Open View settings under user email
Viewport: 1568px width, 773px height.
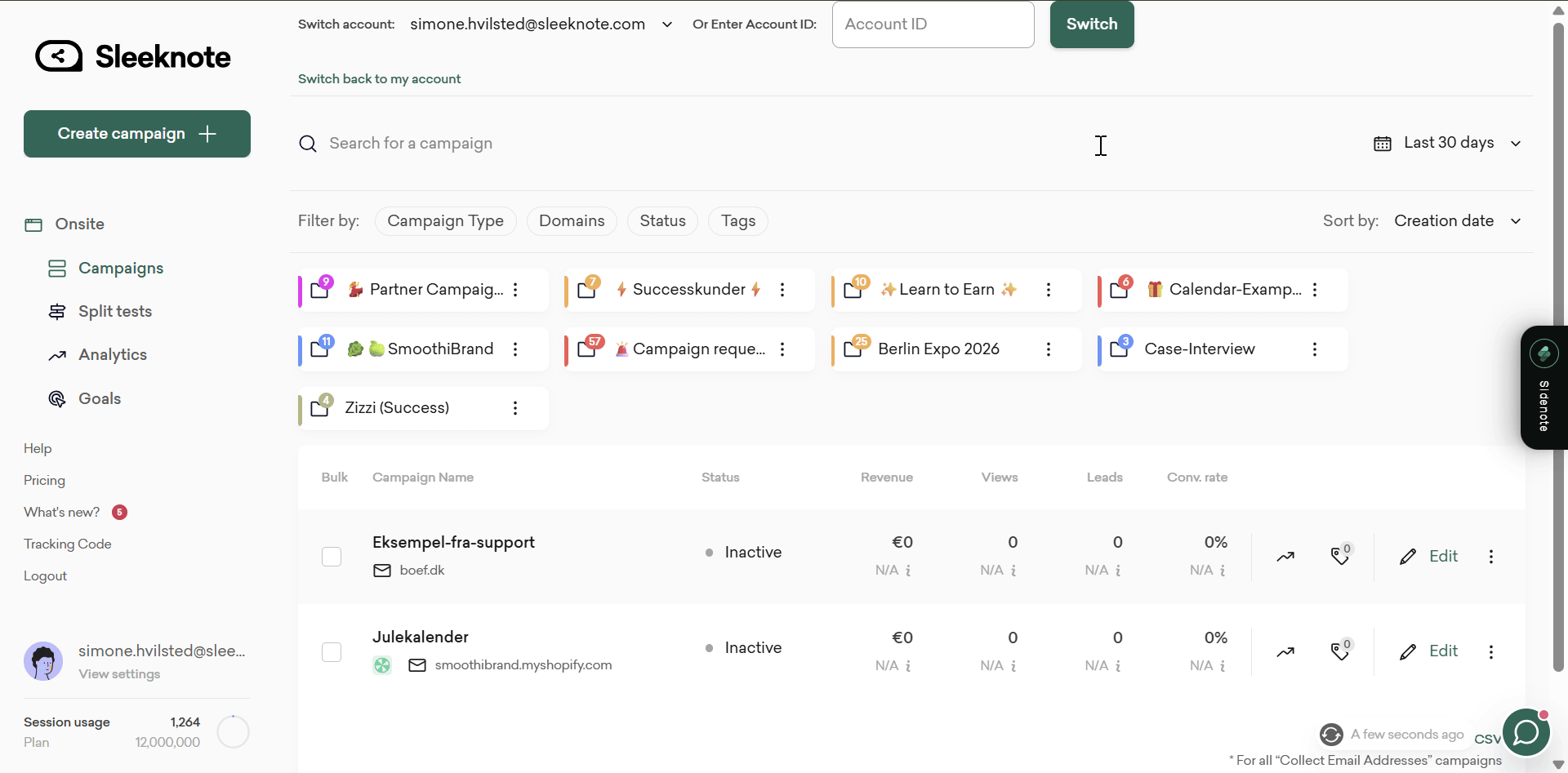pos(119,674)
